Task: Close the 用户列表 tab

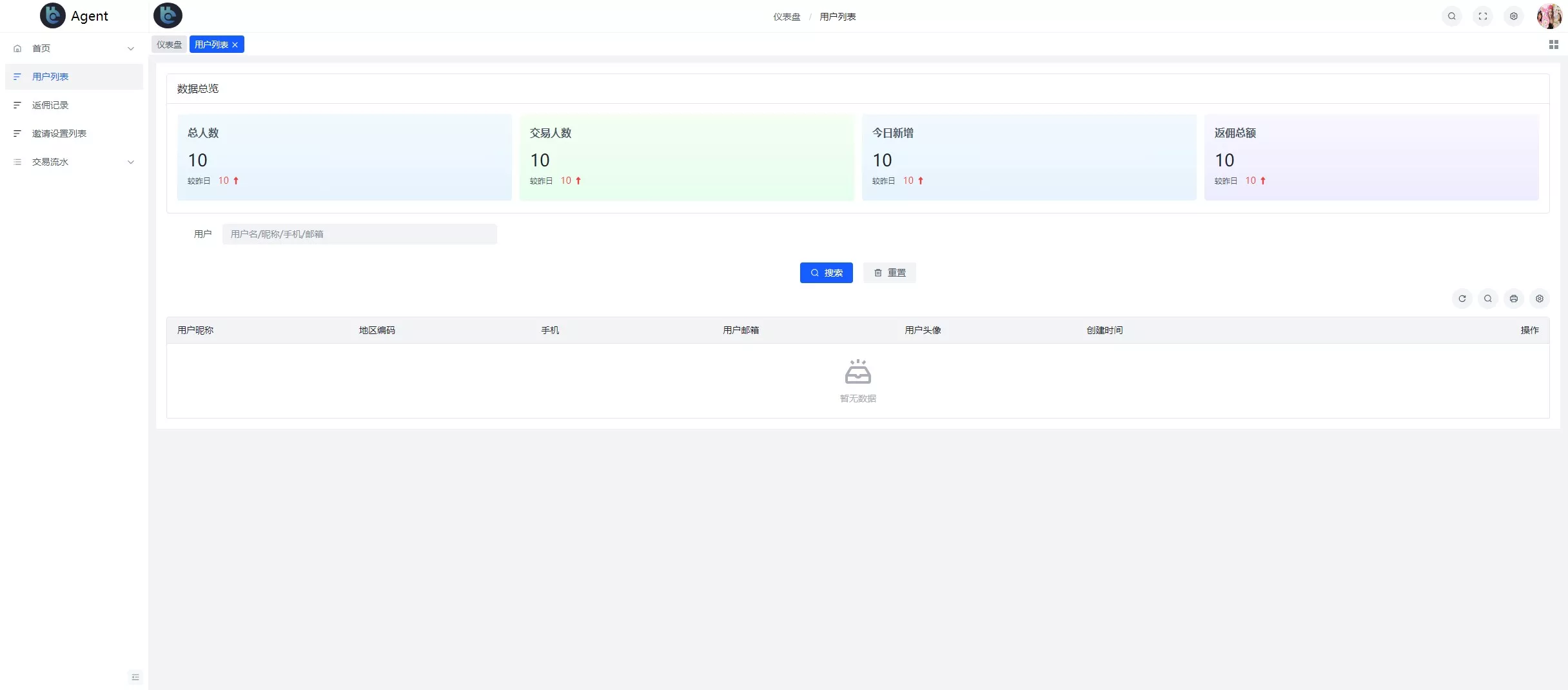Action: pyautogui.click(x=235, y=44)
